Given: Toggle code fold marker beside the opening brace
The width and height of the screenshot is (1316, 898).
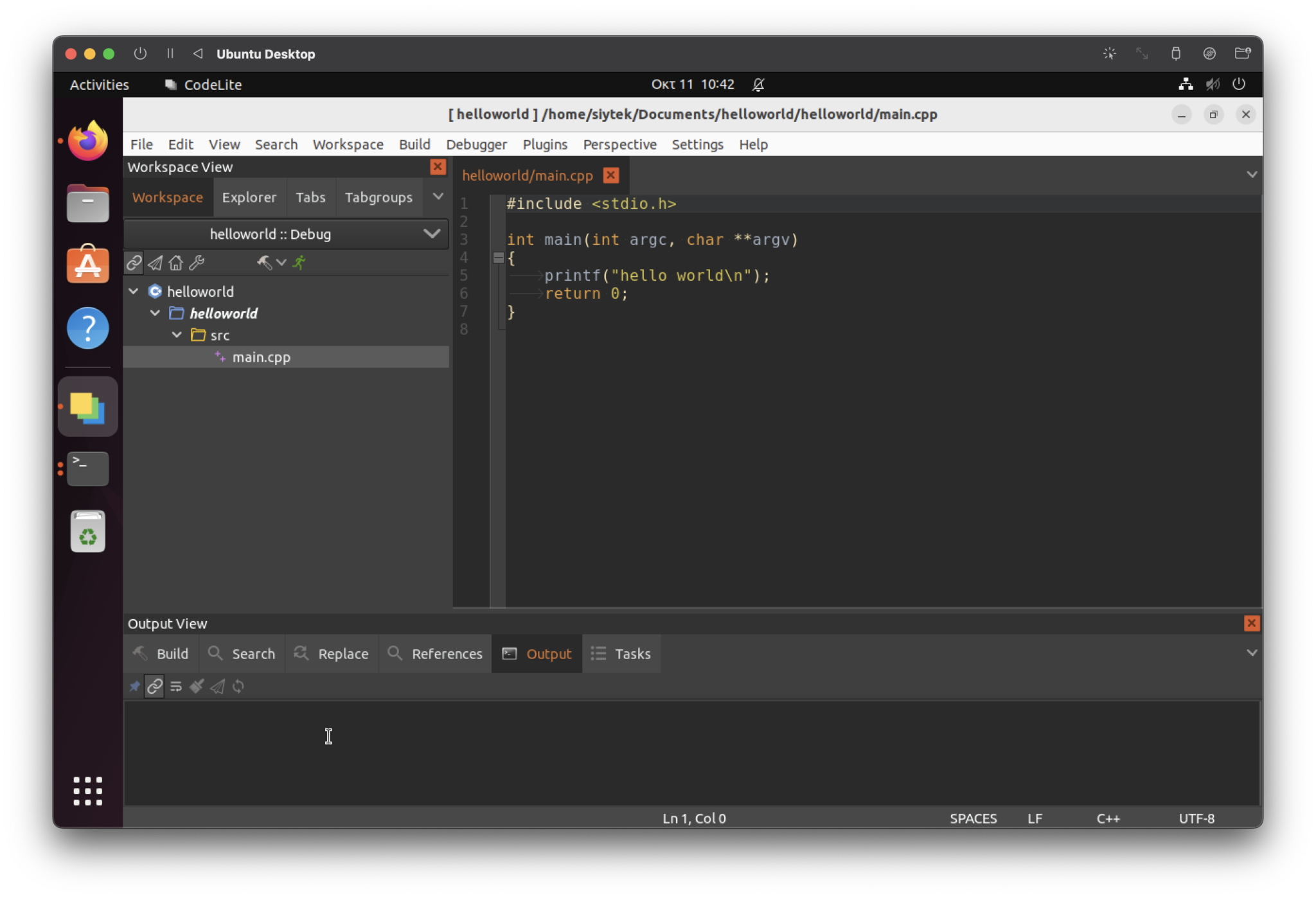Looking at the screenshot, I should point(498,258).
